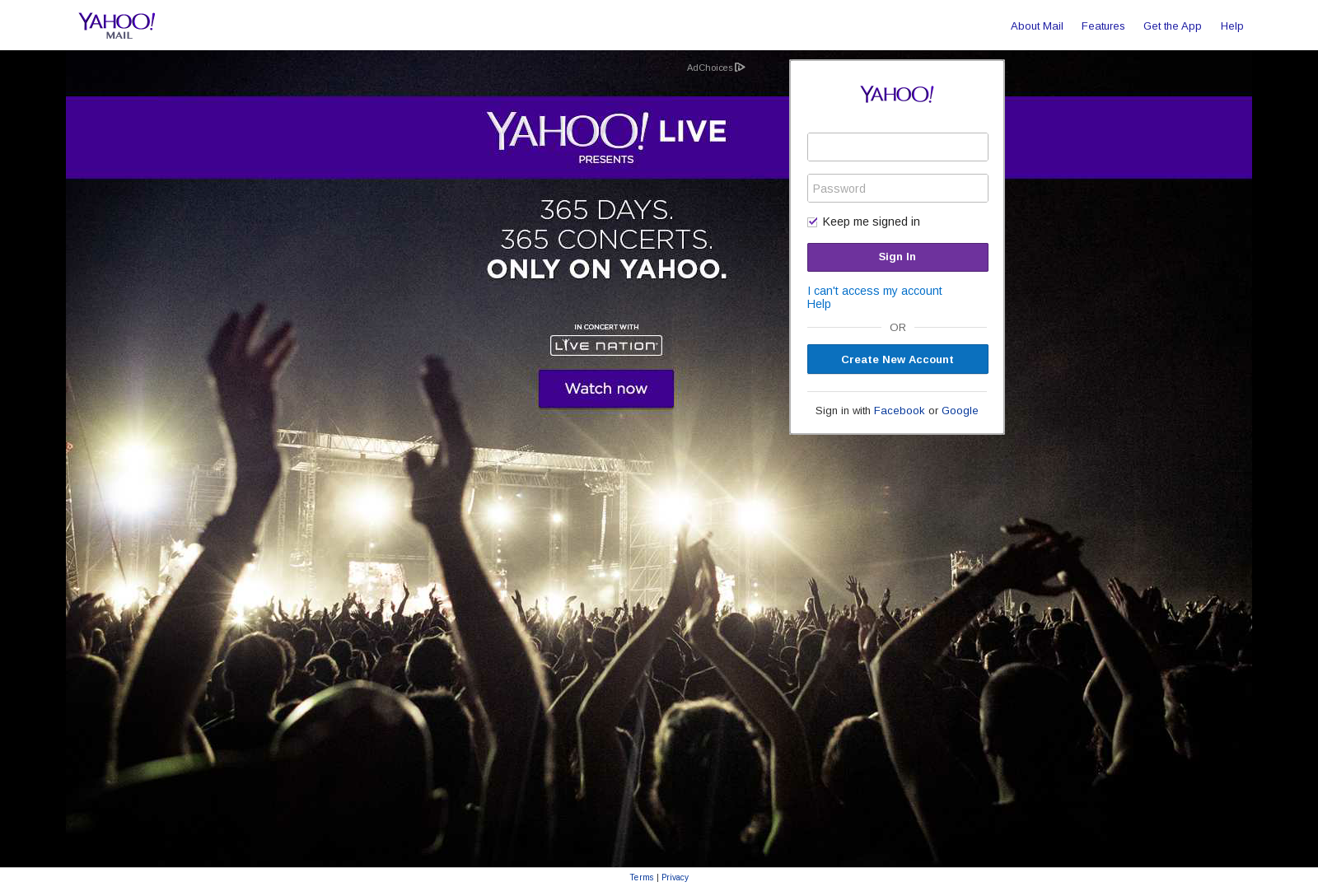Sign in with Google link

pyautogui.click(x=960, y=410)
